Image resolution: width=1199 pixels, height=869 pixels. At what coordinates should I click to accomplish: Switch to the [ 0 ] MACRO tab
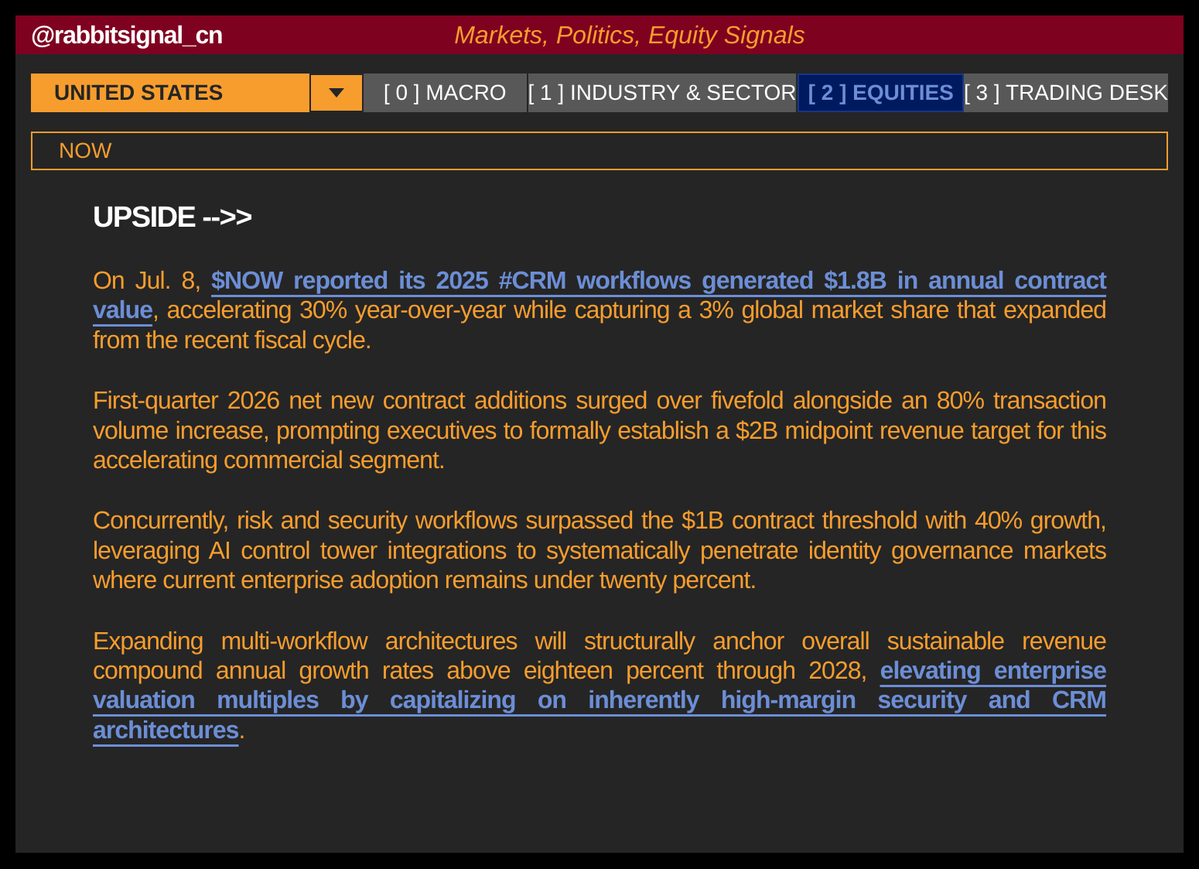click(x=445, y=93)
